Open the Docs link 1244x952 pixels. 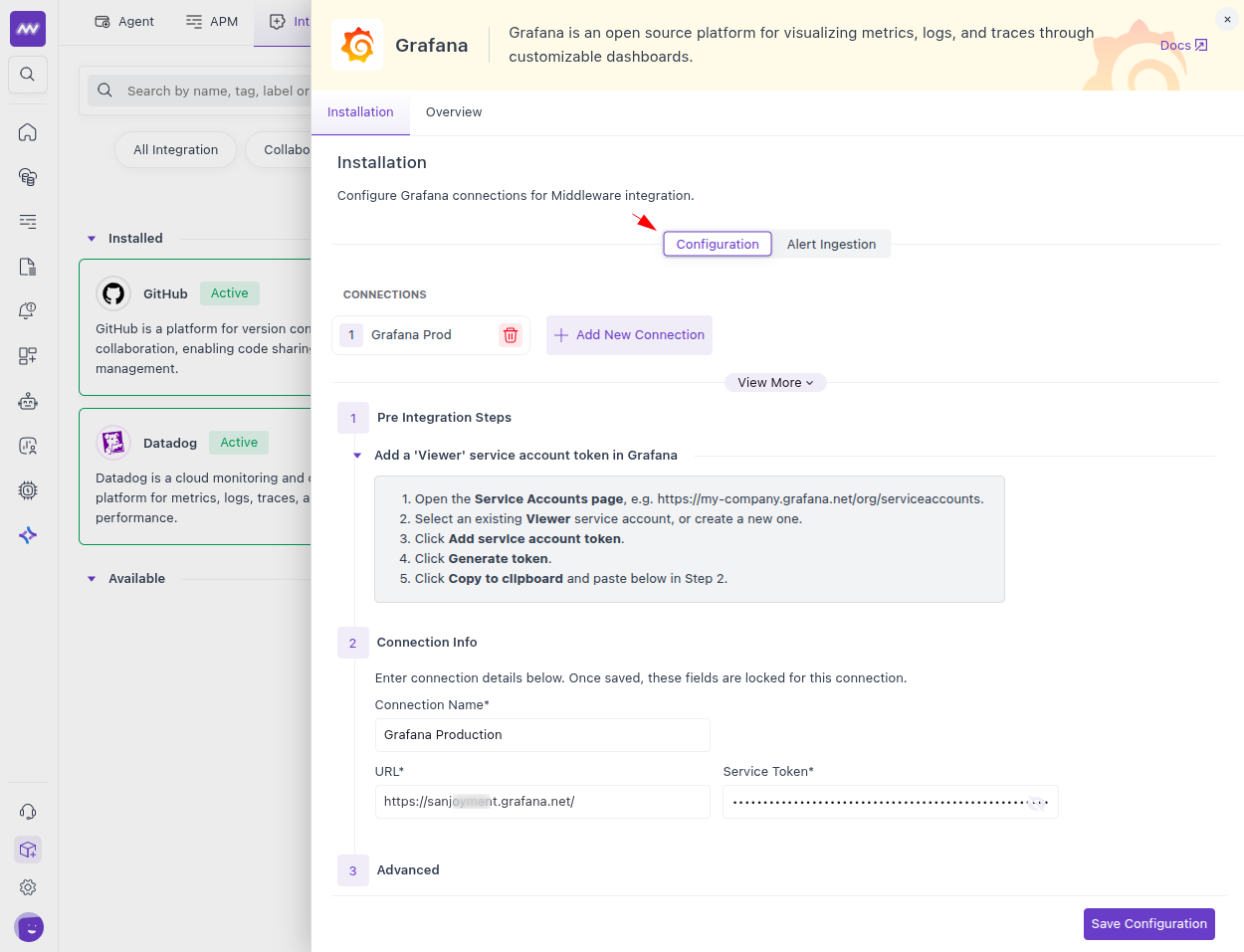point(1182,46)
